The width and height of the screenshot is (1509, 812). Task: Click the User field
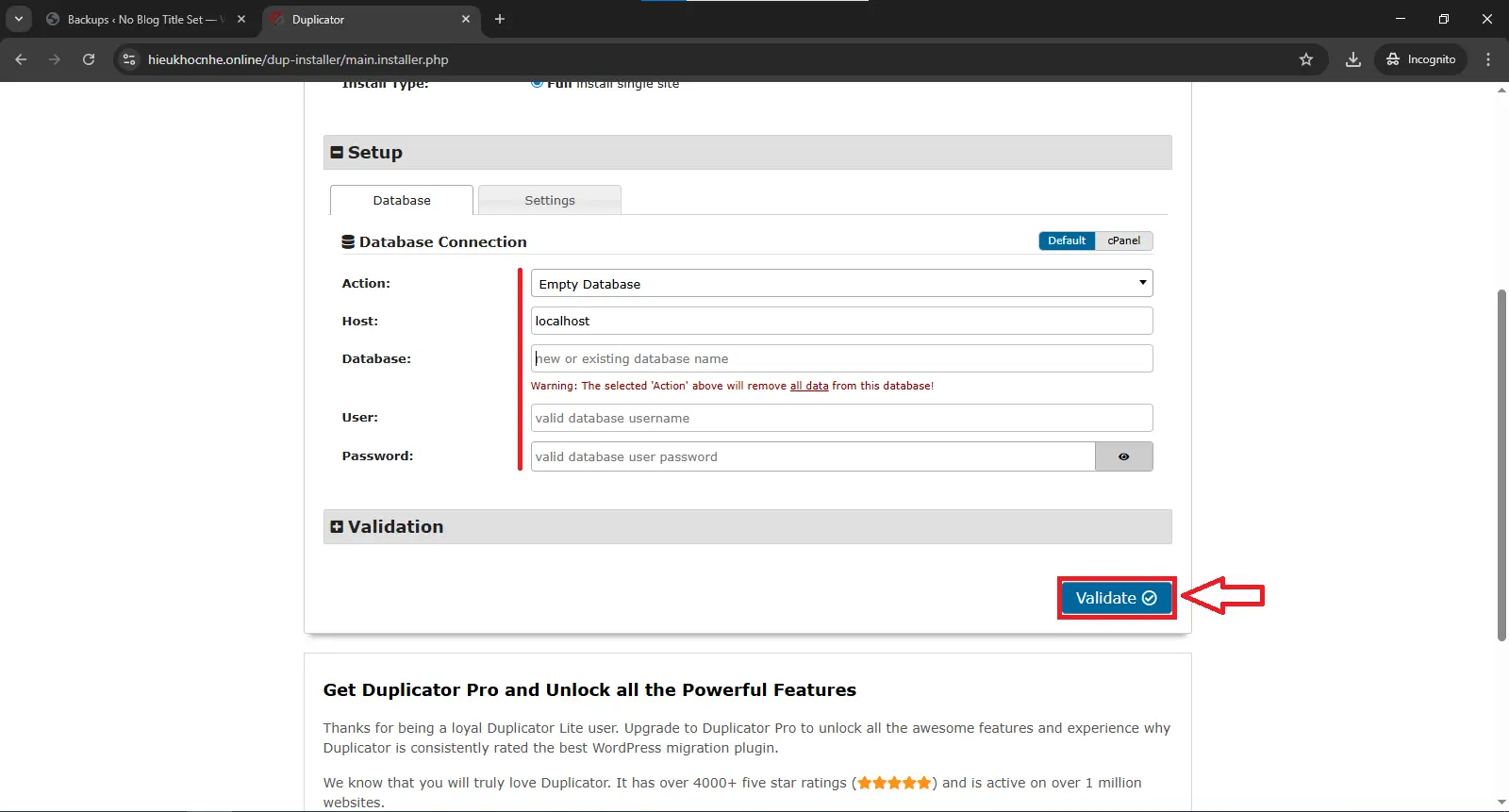pos(840,419)
